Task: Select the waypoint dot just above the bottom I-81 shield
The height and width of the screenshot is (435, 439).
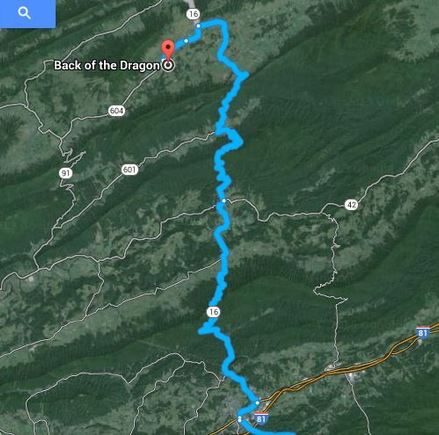Action: [257, 403]
